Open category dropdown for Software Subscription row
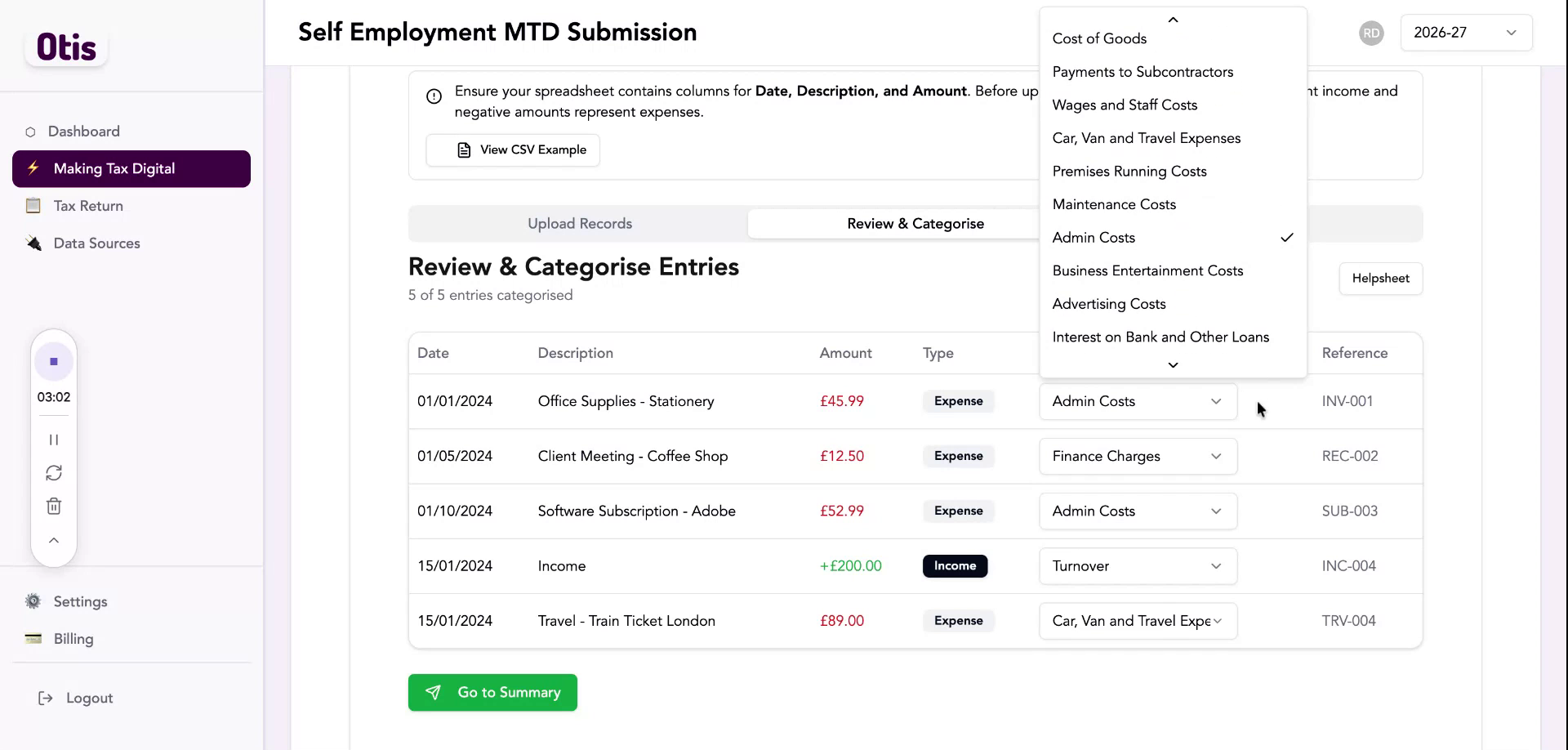1568x750 pixels. [x=1138, y=511]
